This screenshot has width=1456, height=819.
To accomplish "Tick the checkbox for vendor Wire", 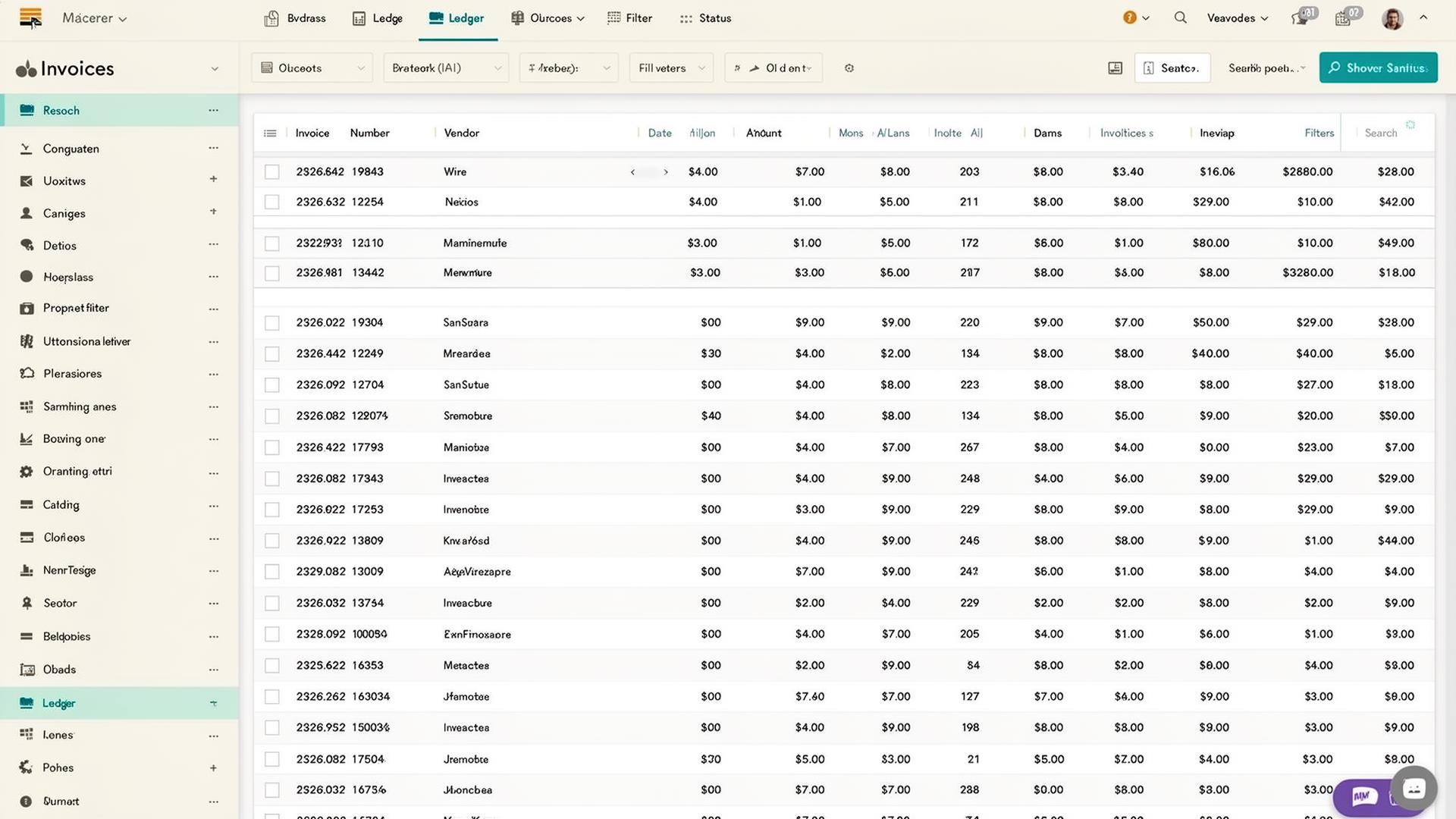I will pyautogui.click(x=271, y=172).
